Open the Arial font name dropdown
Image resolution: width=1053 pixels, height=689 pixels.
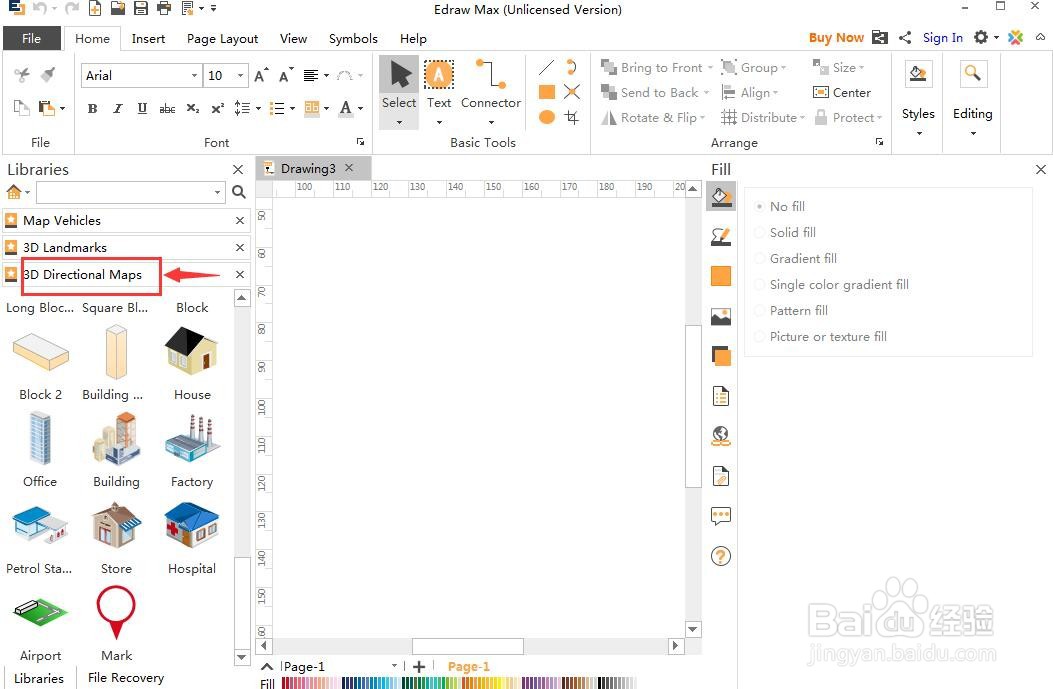click(x=194, y=75)
